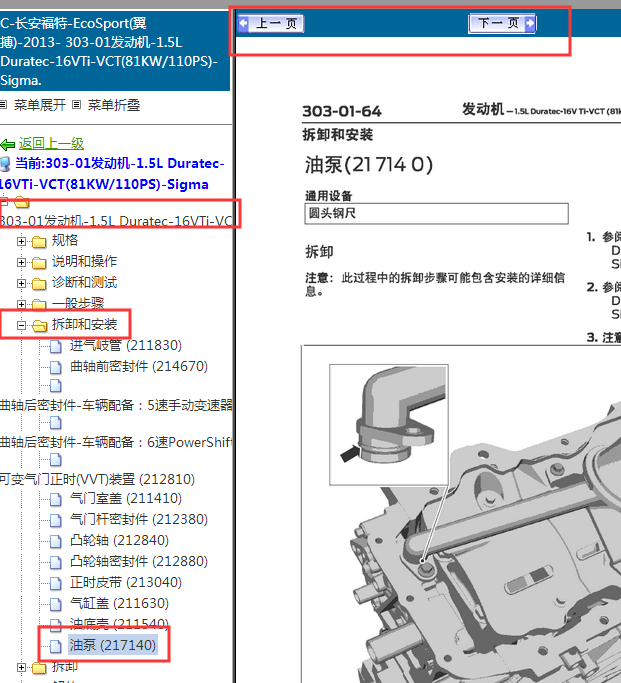Click the 圆头钢尺 equipment field
The width and height of the screenshot is (621, 683).
coord(436,213)
